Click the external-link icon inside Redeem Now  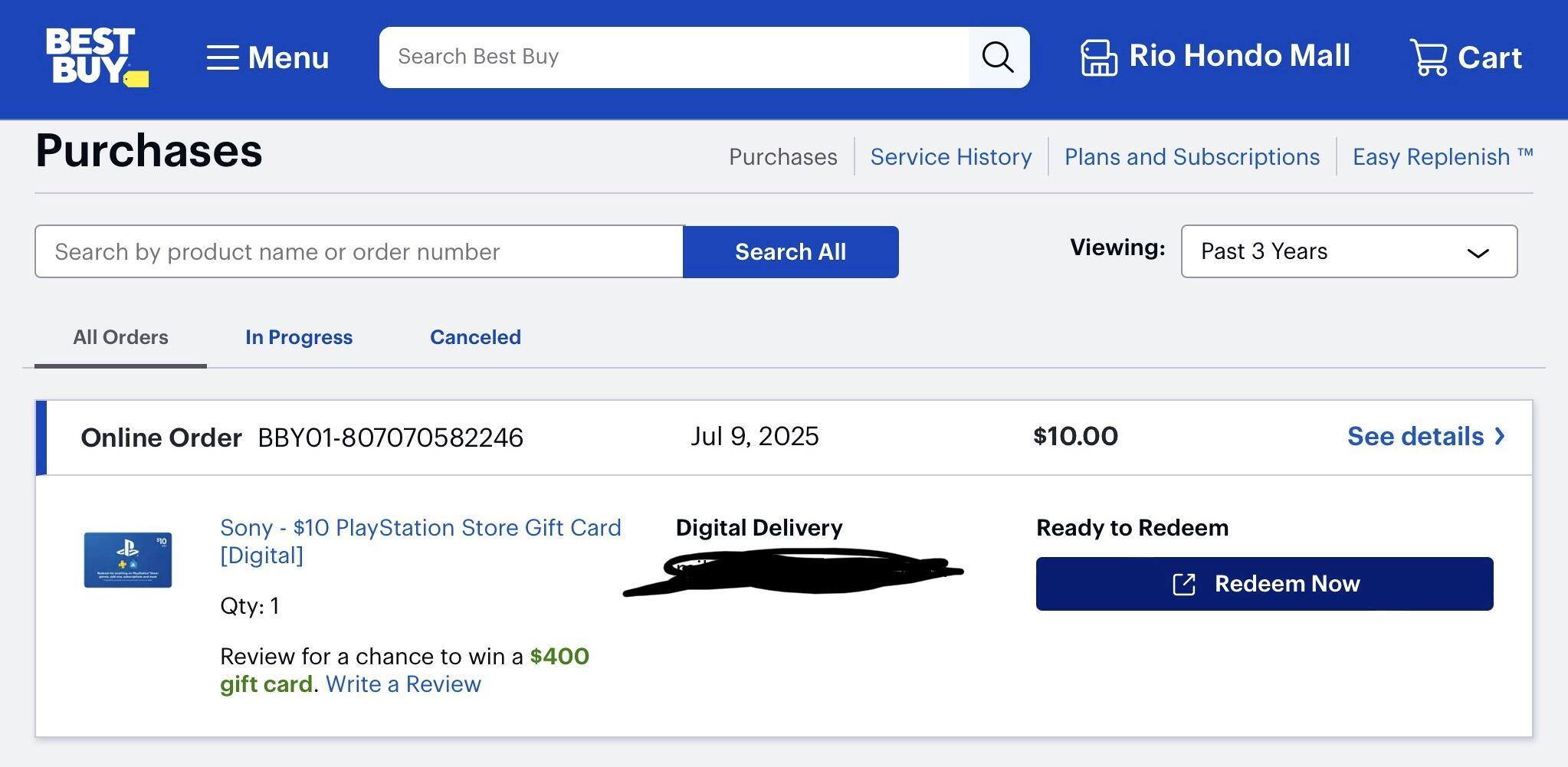(1184, 583)
